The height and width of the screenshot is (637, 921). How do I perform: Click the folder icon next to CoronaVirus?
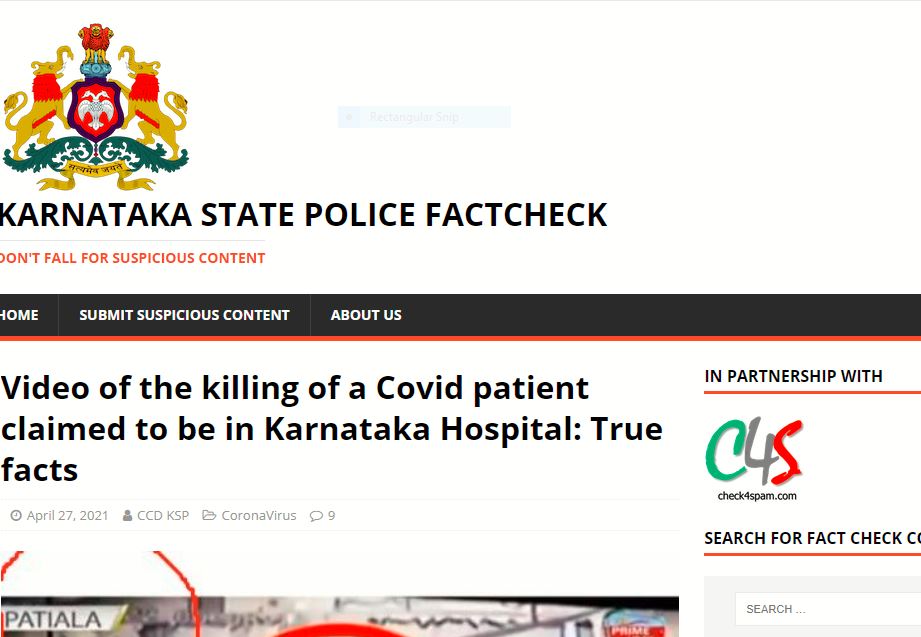209,515
